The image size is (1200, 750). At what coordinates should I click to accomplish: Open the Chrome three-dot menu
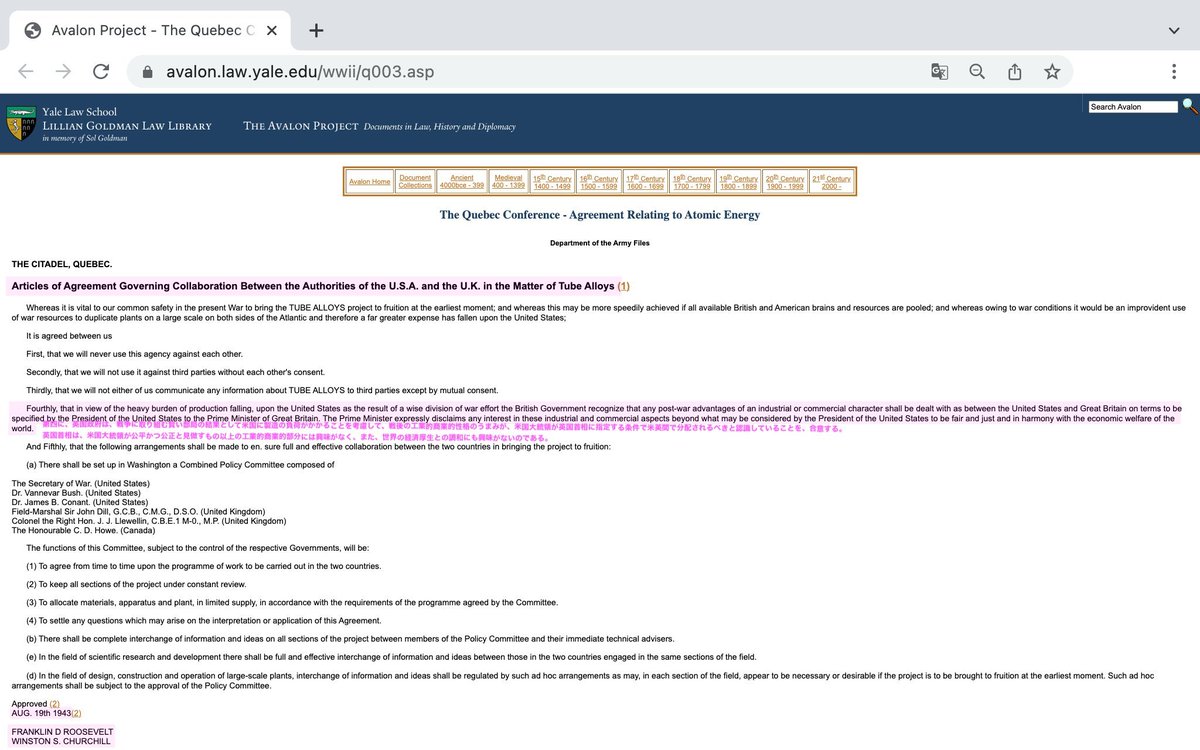pyautogui.click(x=1173, y=72)
